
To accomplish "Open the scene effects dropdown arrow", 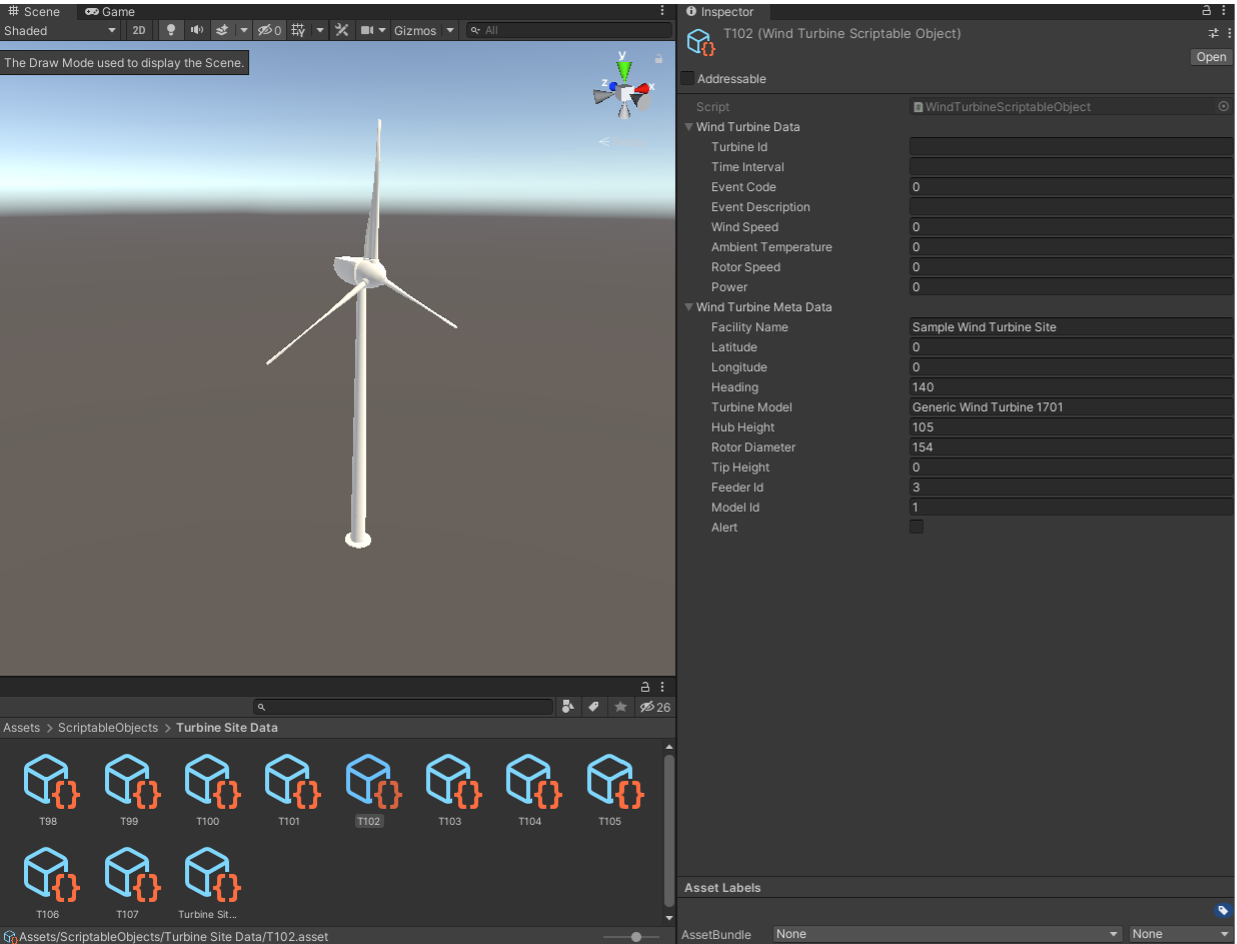I will [244, 30].
